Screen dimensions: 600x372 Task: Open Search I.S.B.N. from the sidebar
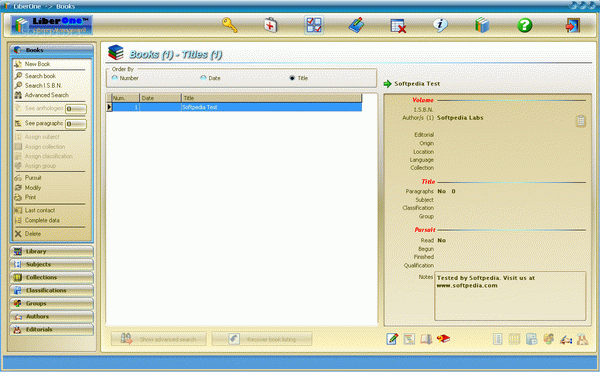[x=43, y=85]
